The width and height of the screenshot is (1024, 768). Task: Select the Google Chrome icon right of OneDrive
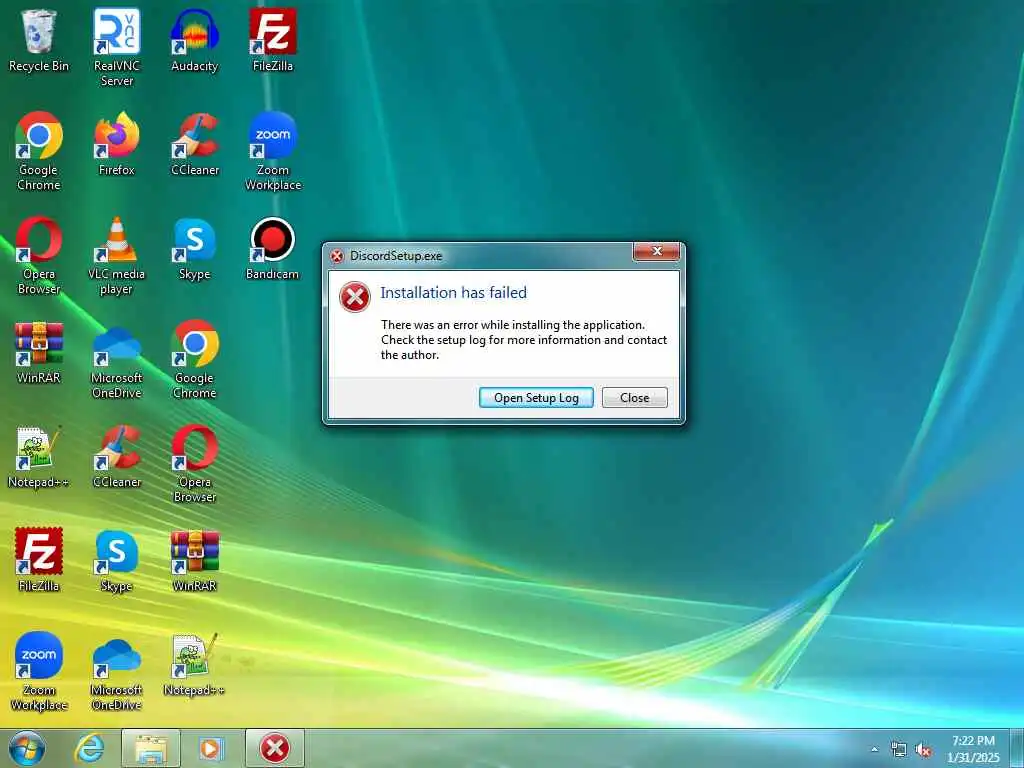coord(195,360)
